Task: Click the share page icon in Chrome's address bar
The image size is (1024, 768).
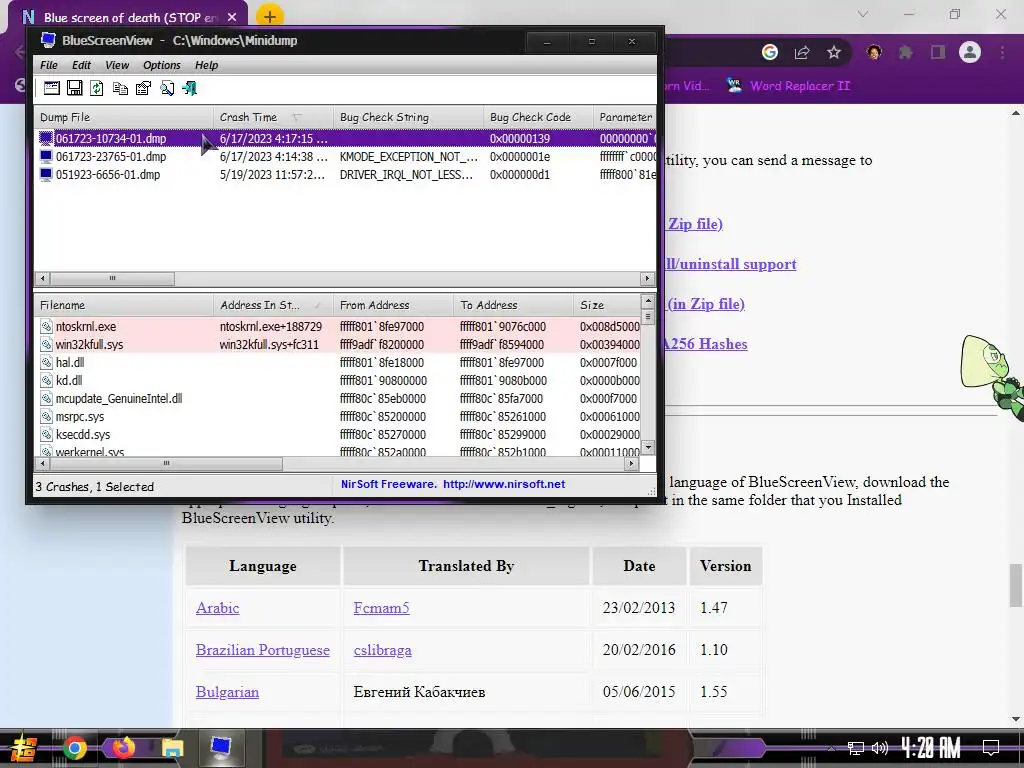Action: click(802, 52)
